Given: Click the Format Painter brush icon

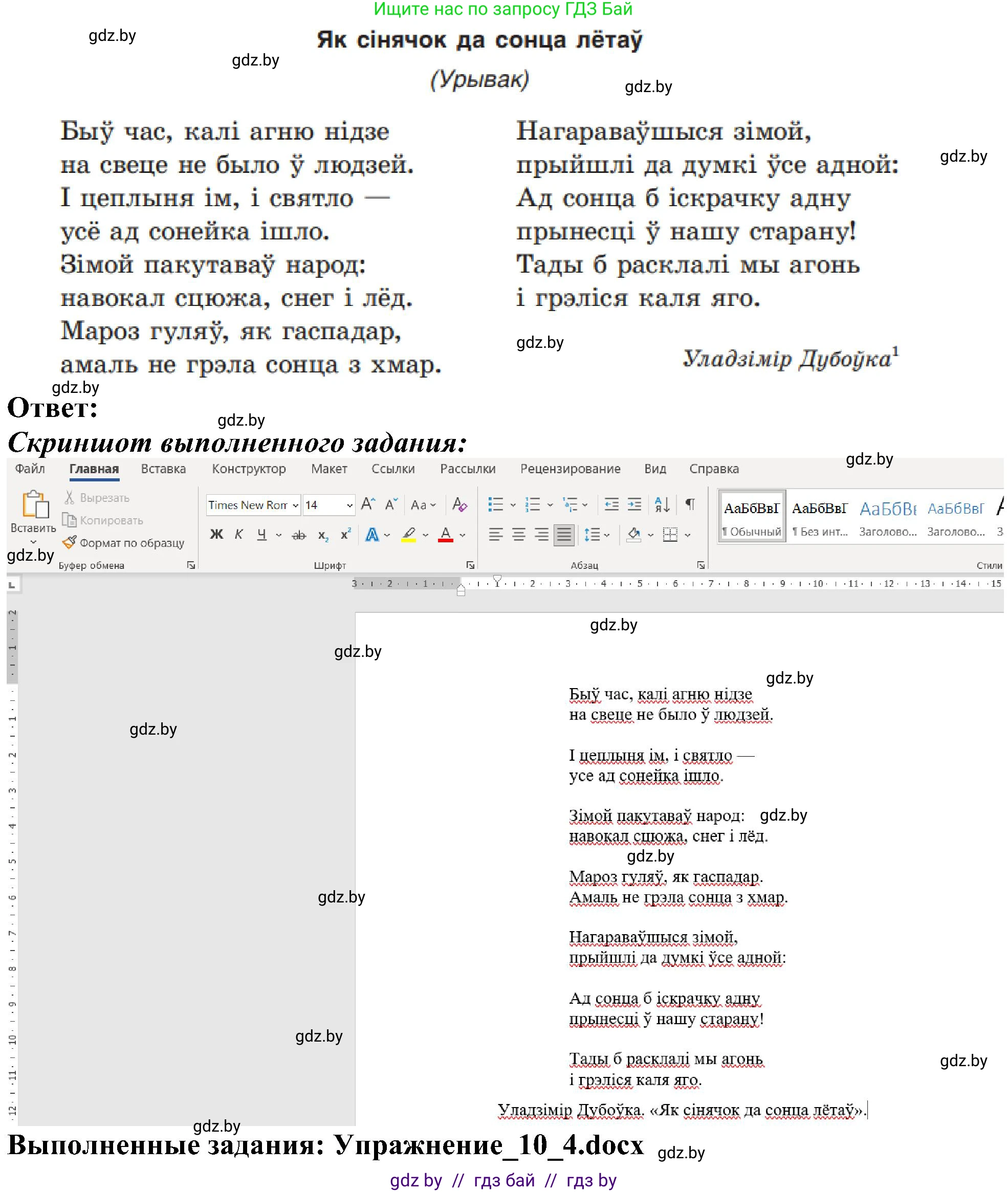Looking at the screenshot, I should [x=69, y=543].
